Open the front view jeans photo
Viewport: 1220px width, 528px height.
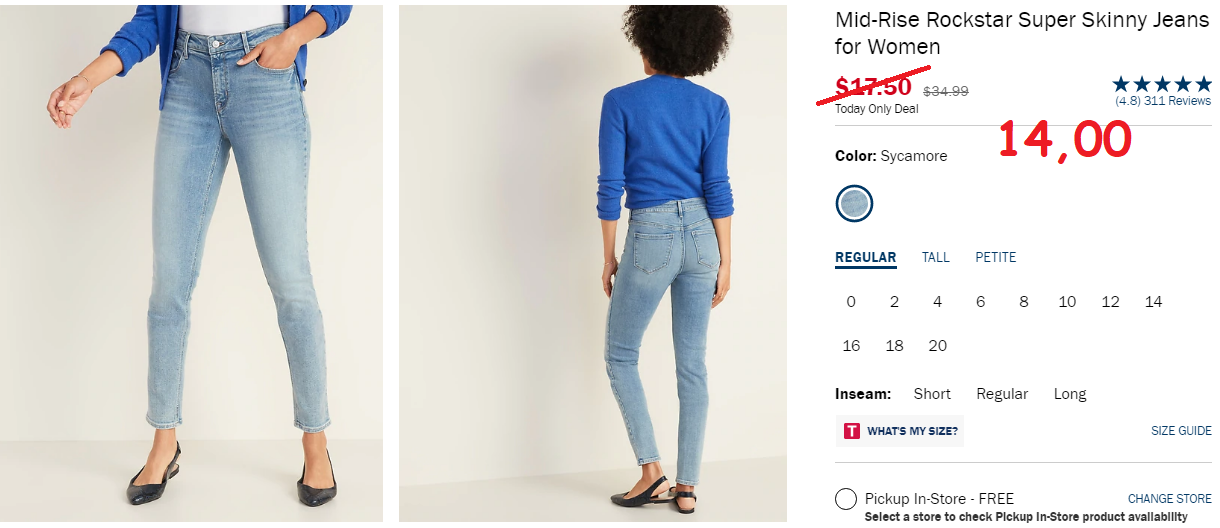click(x=191, y=263)
